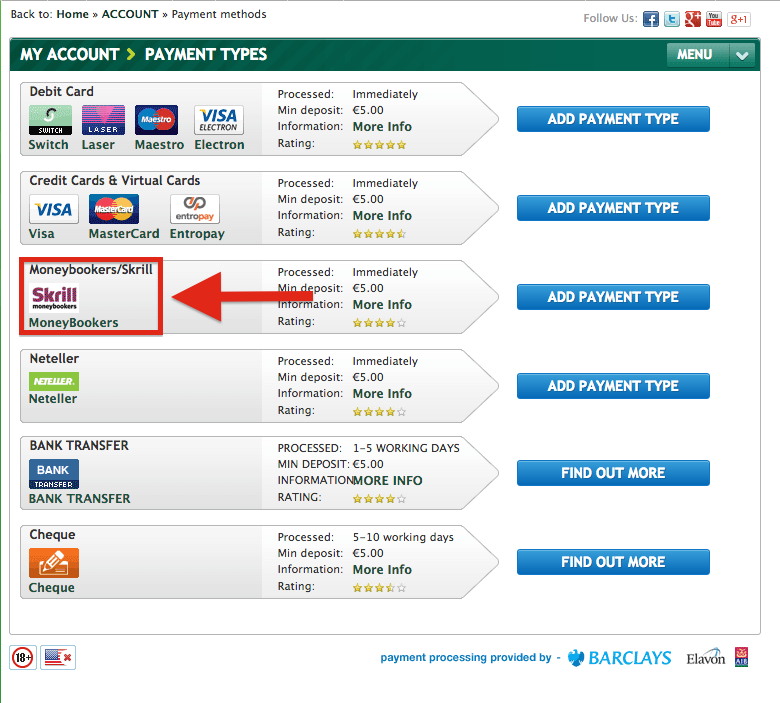Find out more about Bank Transfer
The image size is (780, 703).
coord(613,473)
